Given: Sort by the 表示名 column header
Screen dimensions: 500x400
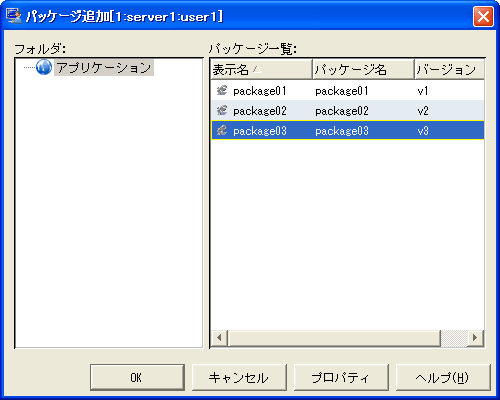Looking at the screenshot, I should [262, 69].
